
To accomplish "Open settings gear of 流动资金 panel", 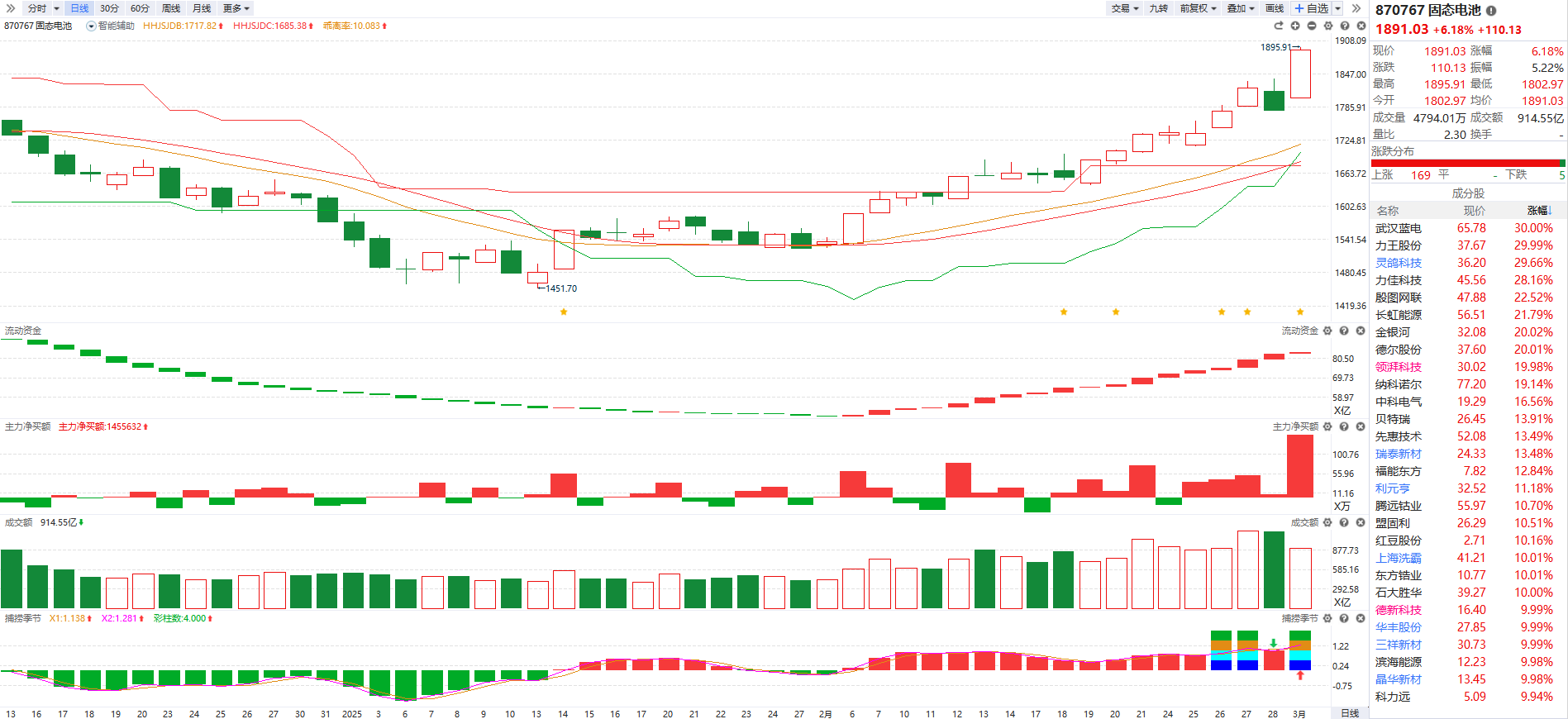I will click(x=1327, y=331).
